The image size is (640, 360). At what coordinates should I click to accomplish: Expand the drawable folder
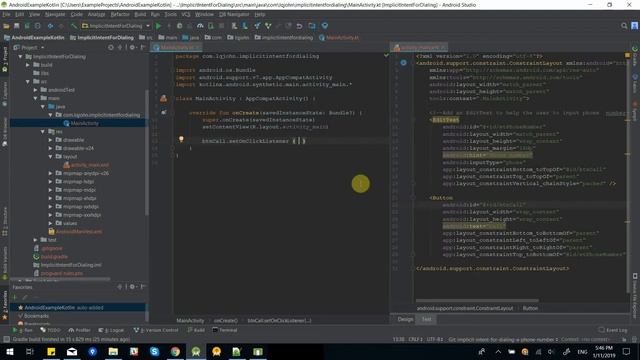[x=51, y=140]
